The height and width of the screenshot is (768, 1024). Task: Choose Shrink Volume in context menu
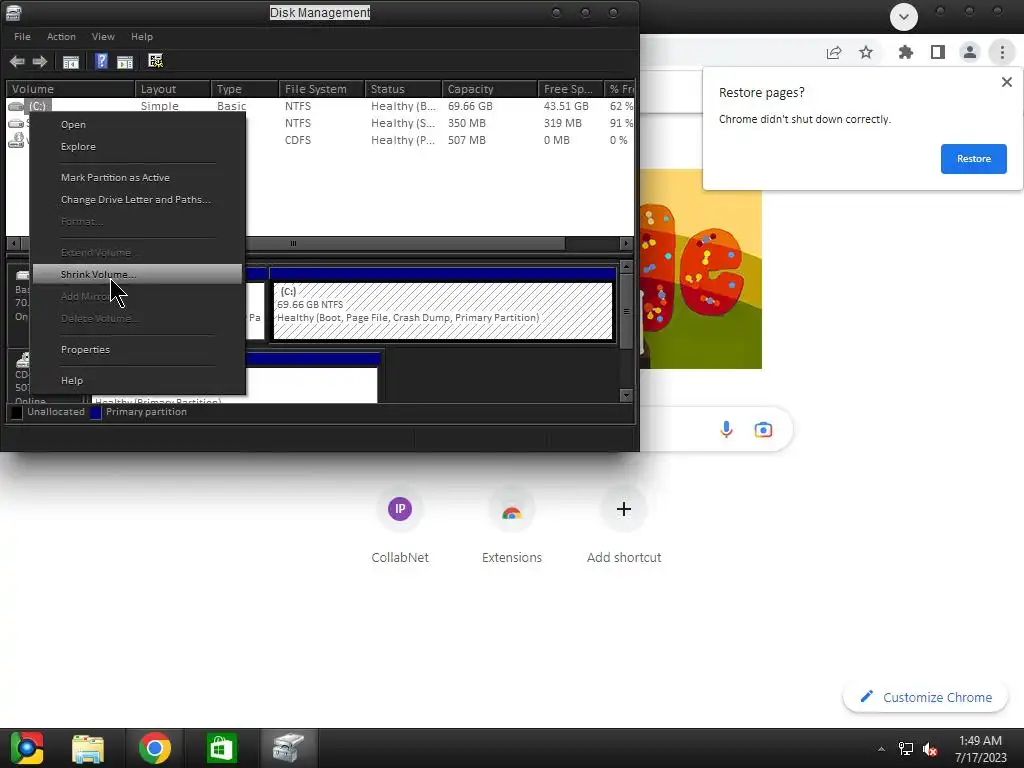(x=138, y=274)
